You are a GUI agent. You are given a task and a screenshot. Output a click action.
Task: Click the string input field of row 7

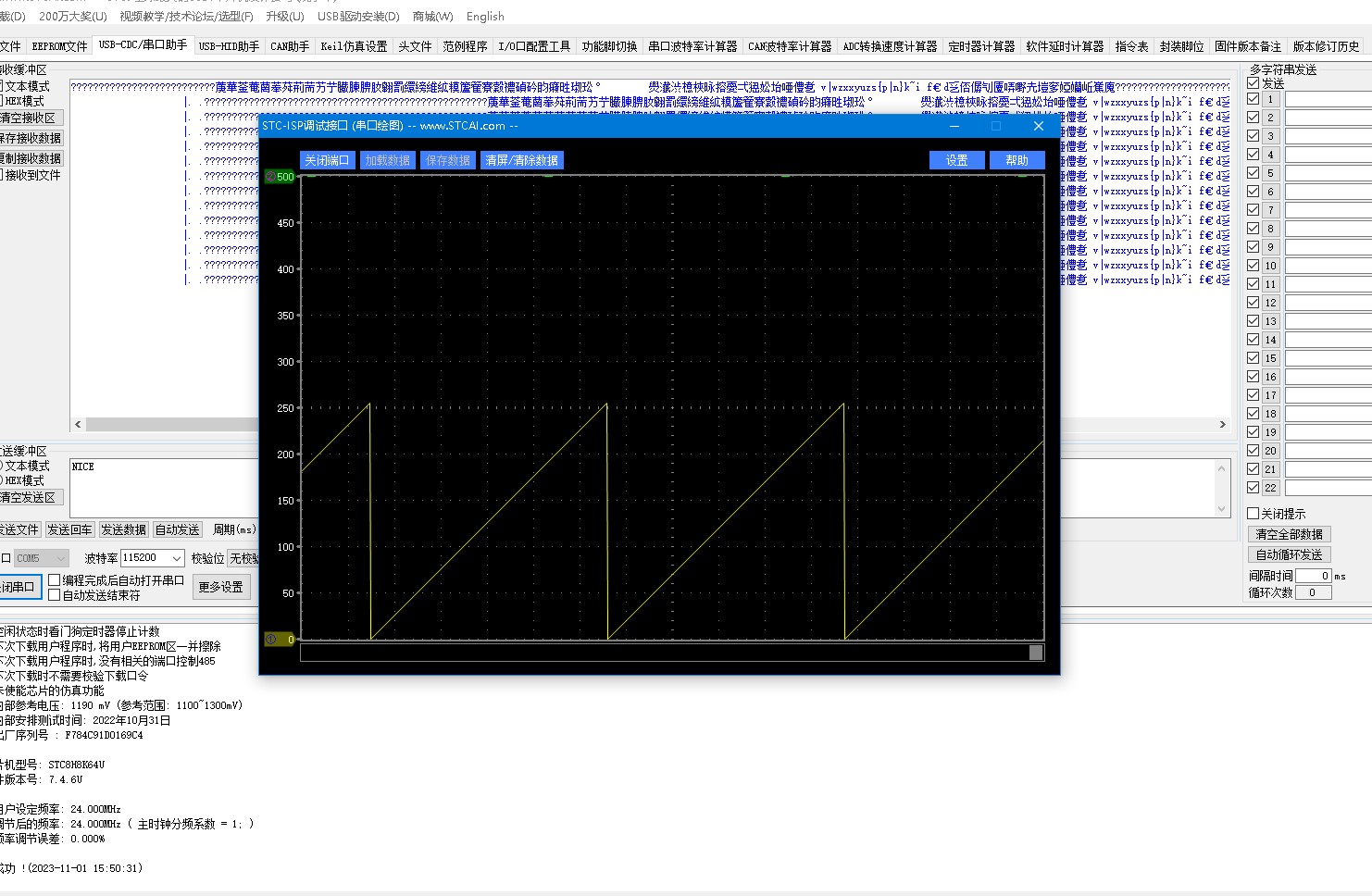tap(1328, 210)
